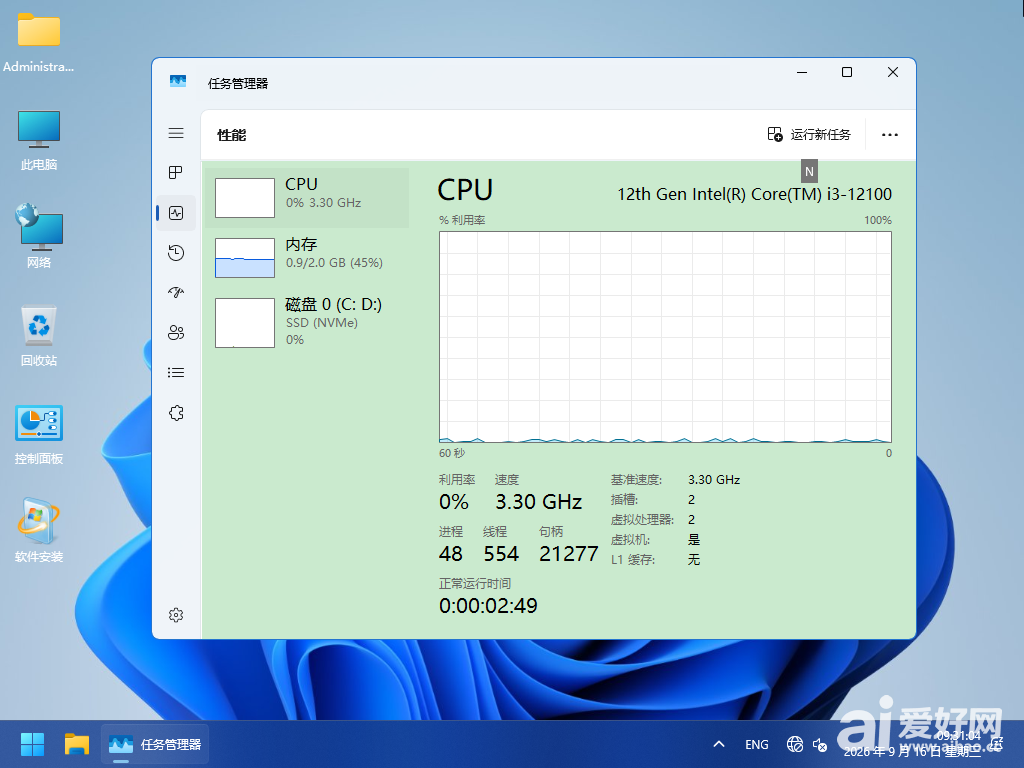Image resolution: width=1024 pixels, height=768 pixels.
Task: Click the muted volume tray icon
Action: (820, 744)
